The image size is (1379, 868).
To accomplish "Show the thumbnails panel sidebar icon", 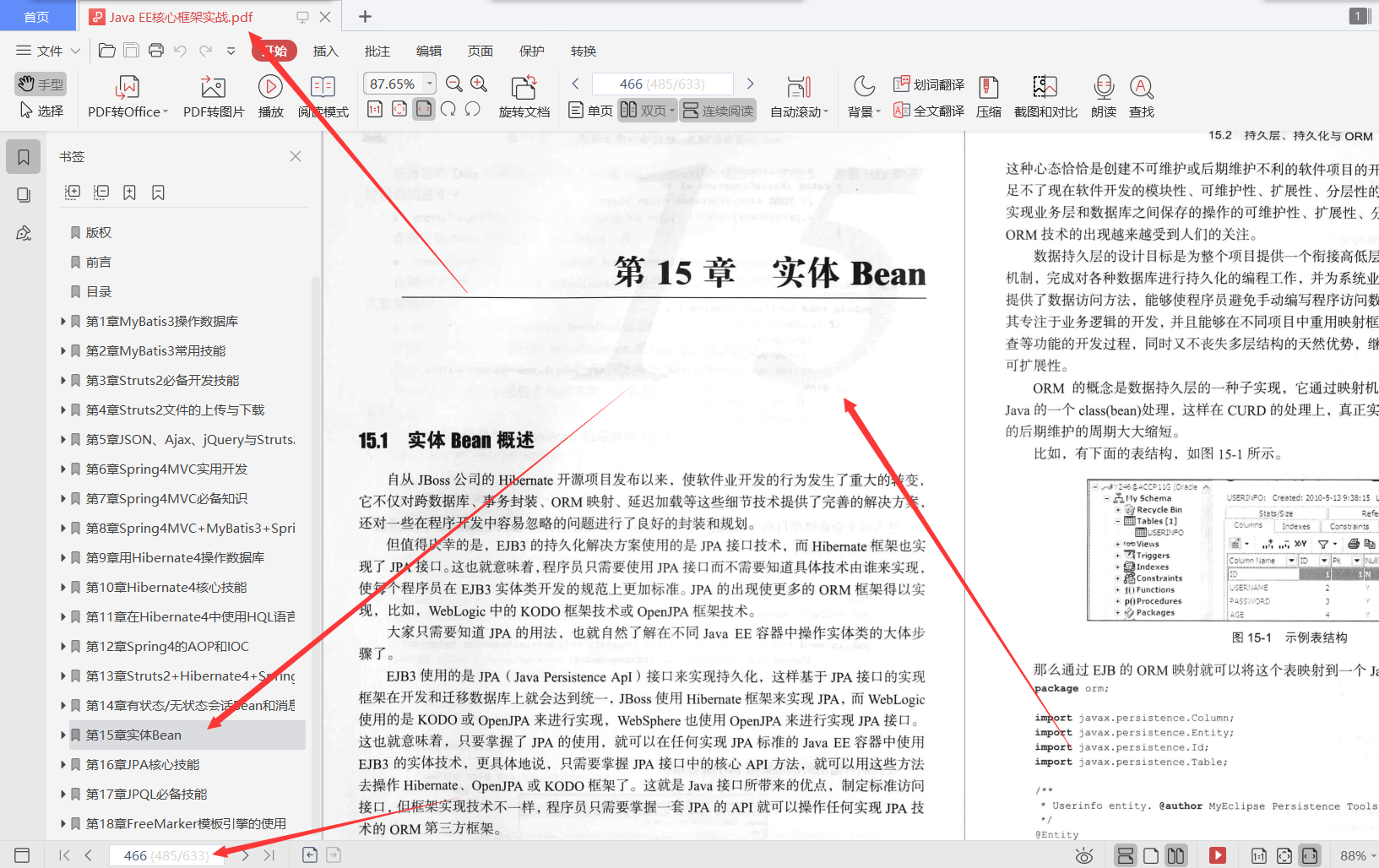I will pos(23,195).
